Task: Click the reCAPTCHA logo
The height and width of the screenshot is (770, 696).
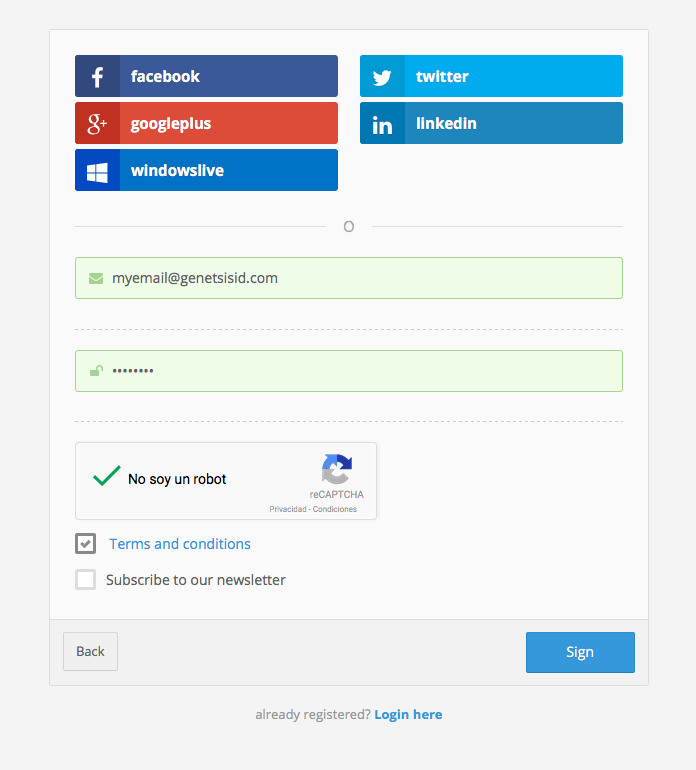Action: coord(336,470)
